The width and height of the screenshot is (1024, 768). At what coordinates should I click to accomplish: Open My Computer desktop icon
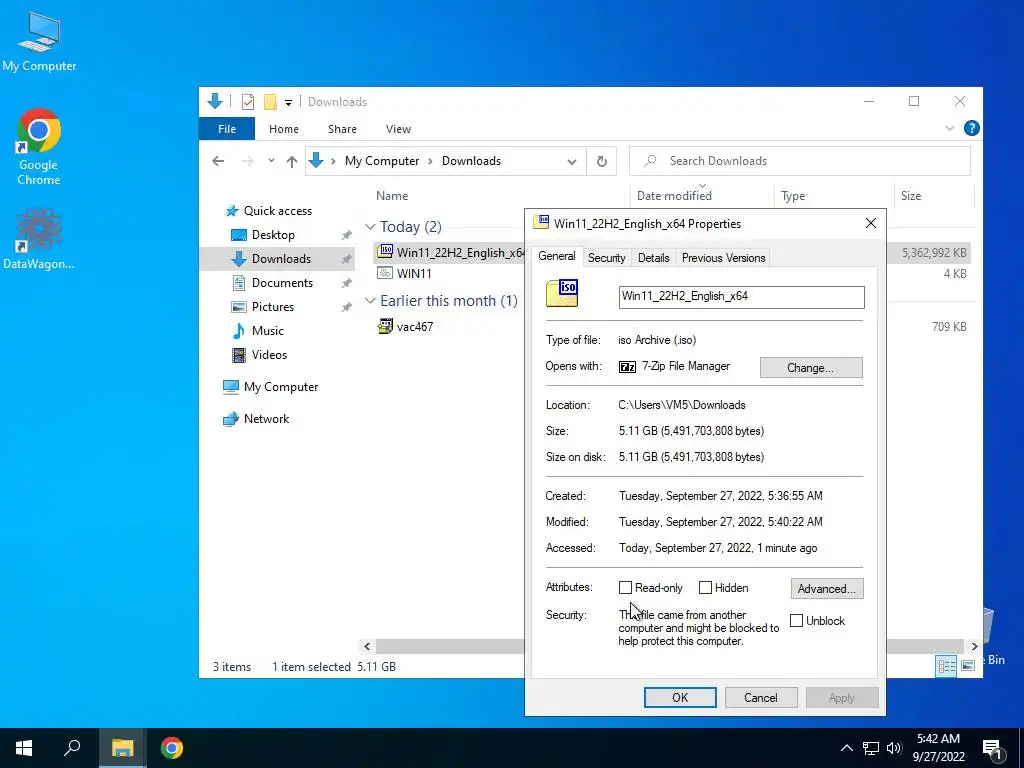click(39, 42)
